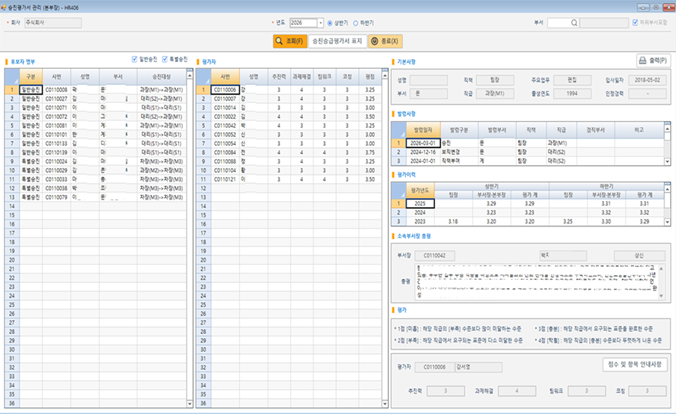Click the candidate list vertical scrollbar track
676x414 pixels.
click(190, 239)
